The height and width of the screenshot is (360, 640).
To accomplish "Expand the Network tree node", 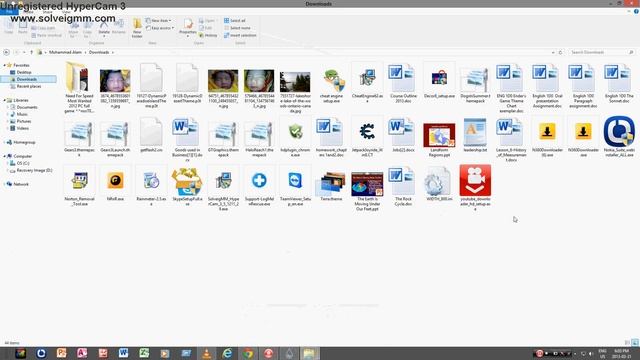I will 4,184.
